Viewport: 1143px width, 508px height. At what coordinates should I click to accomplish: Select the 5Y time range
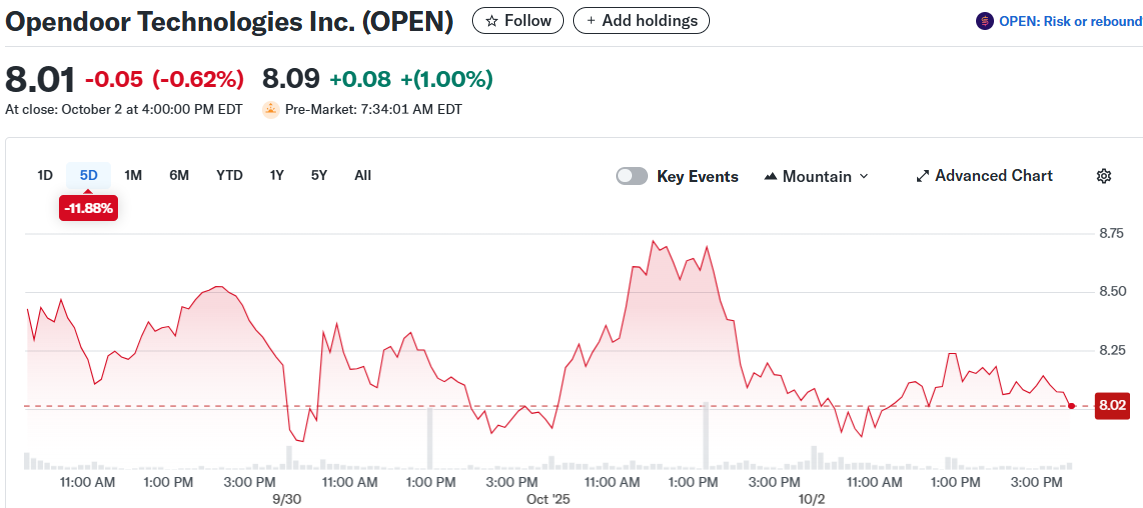click(319, 175)
